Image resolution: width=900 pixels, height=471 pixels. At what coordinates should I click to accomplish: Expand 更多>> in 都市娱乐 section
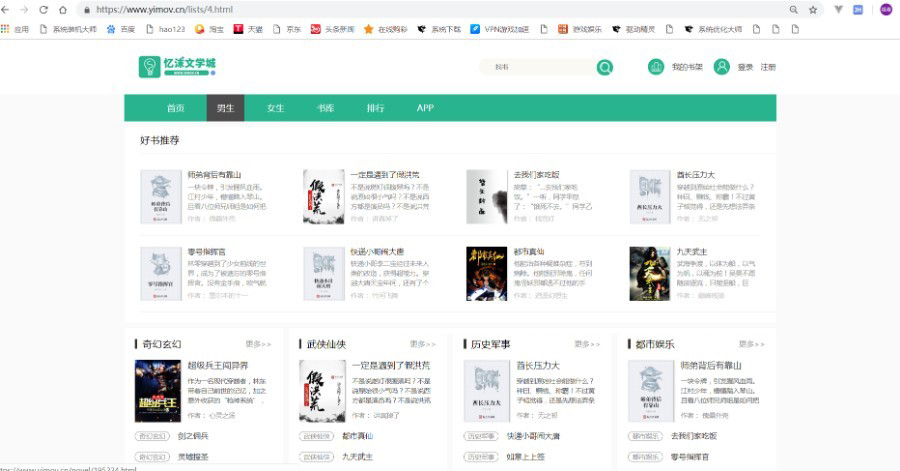752,344
